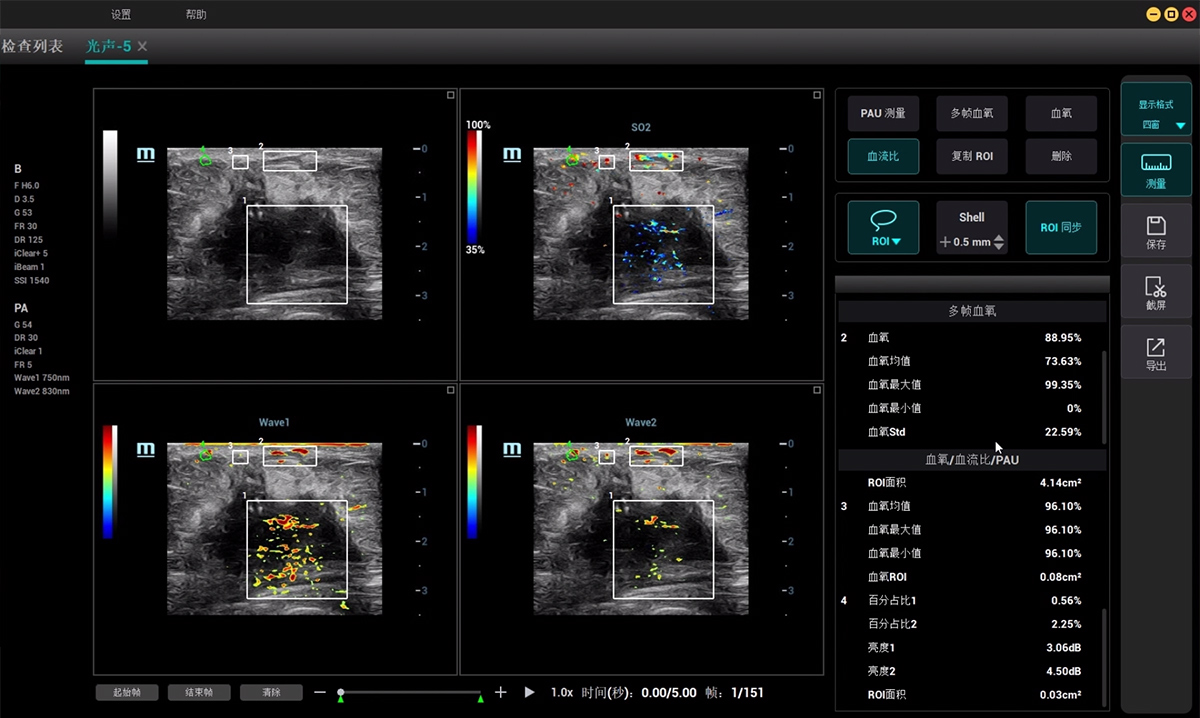
Task: Click the Shell 0.5 mm stepper arrows
Action: [x=999, y=242]
